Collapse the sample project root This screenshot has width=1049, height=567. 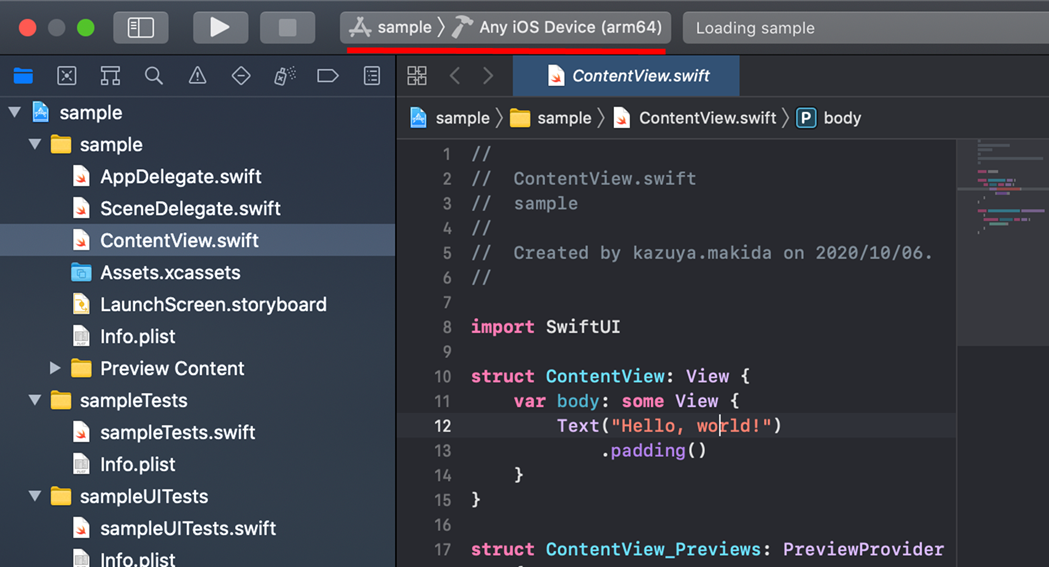coord(15,112)
